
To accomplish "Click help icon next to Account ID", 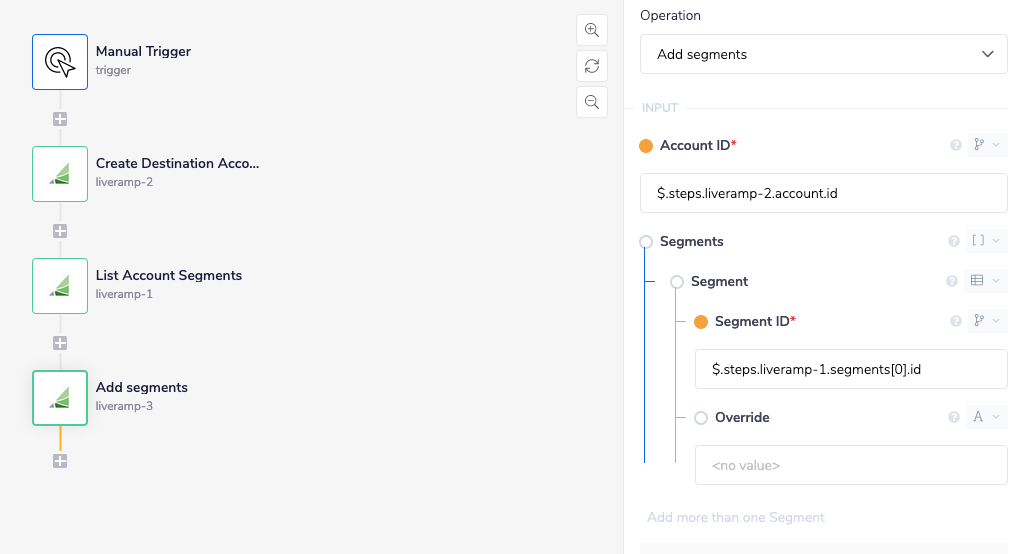I will click(x=955, y=146).
